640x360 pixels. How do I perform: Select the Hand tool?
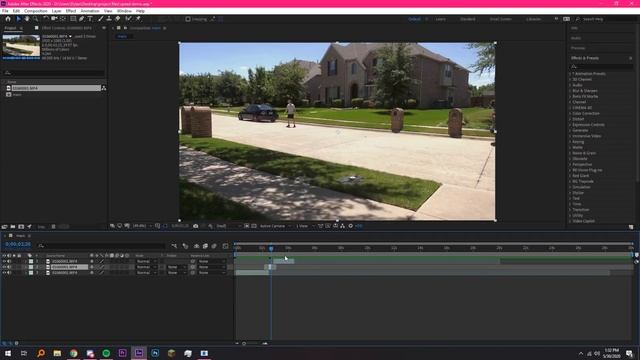point(27,19)
